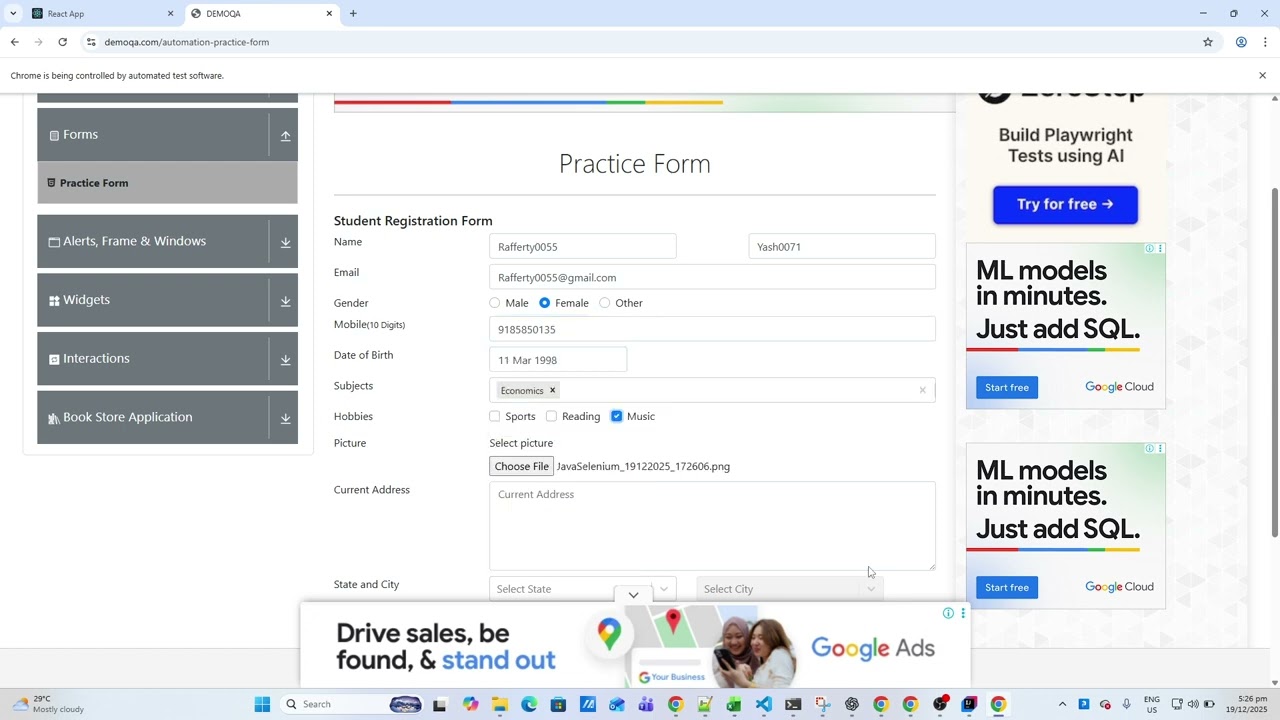Viewport: 1280px width, 720px height.
Task: Switch to the DEMOQA tab
Action: point(262,13)
